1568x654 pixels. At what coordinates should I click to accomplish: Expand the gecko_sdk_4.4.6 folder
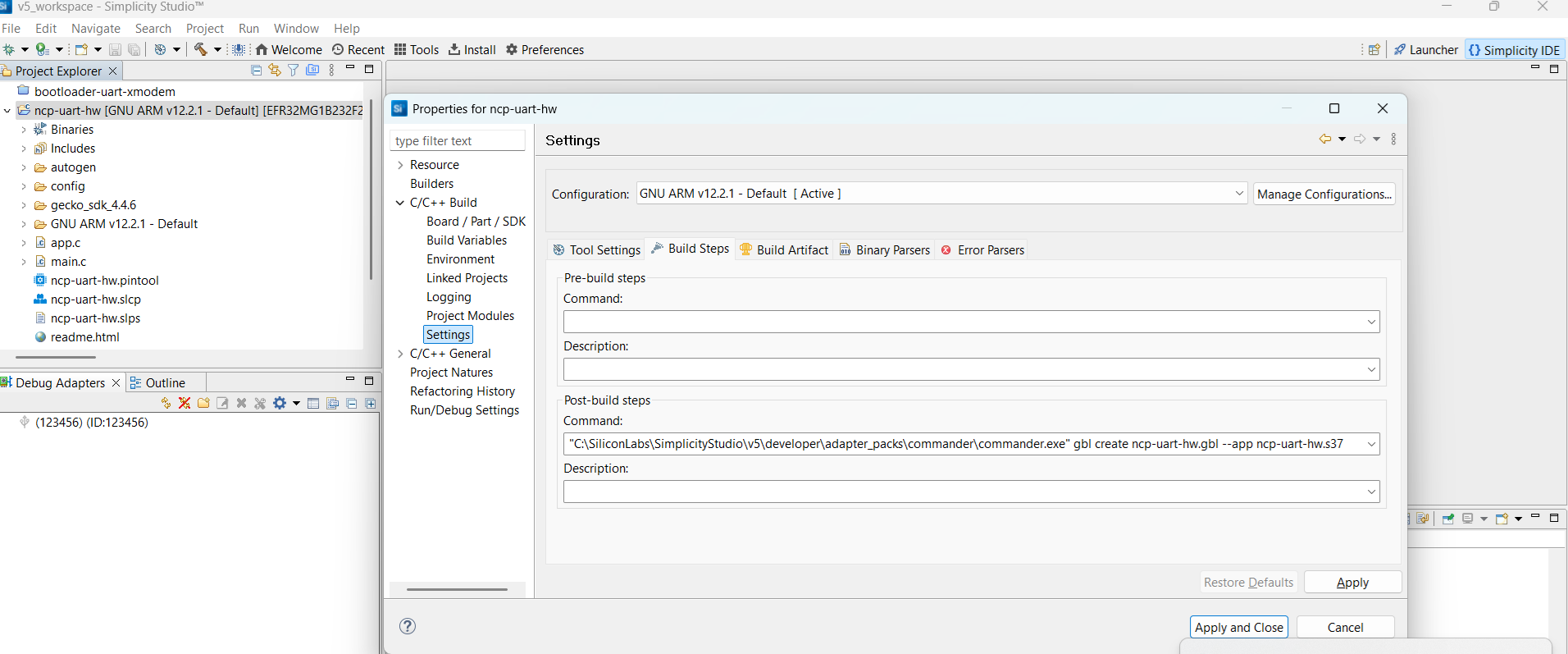pyautogui.click(x=24, y=205)
